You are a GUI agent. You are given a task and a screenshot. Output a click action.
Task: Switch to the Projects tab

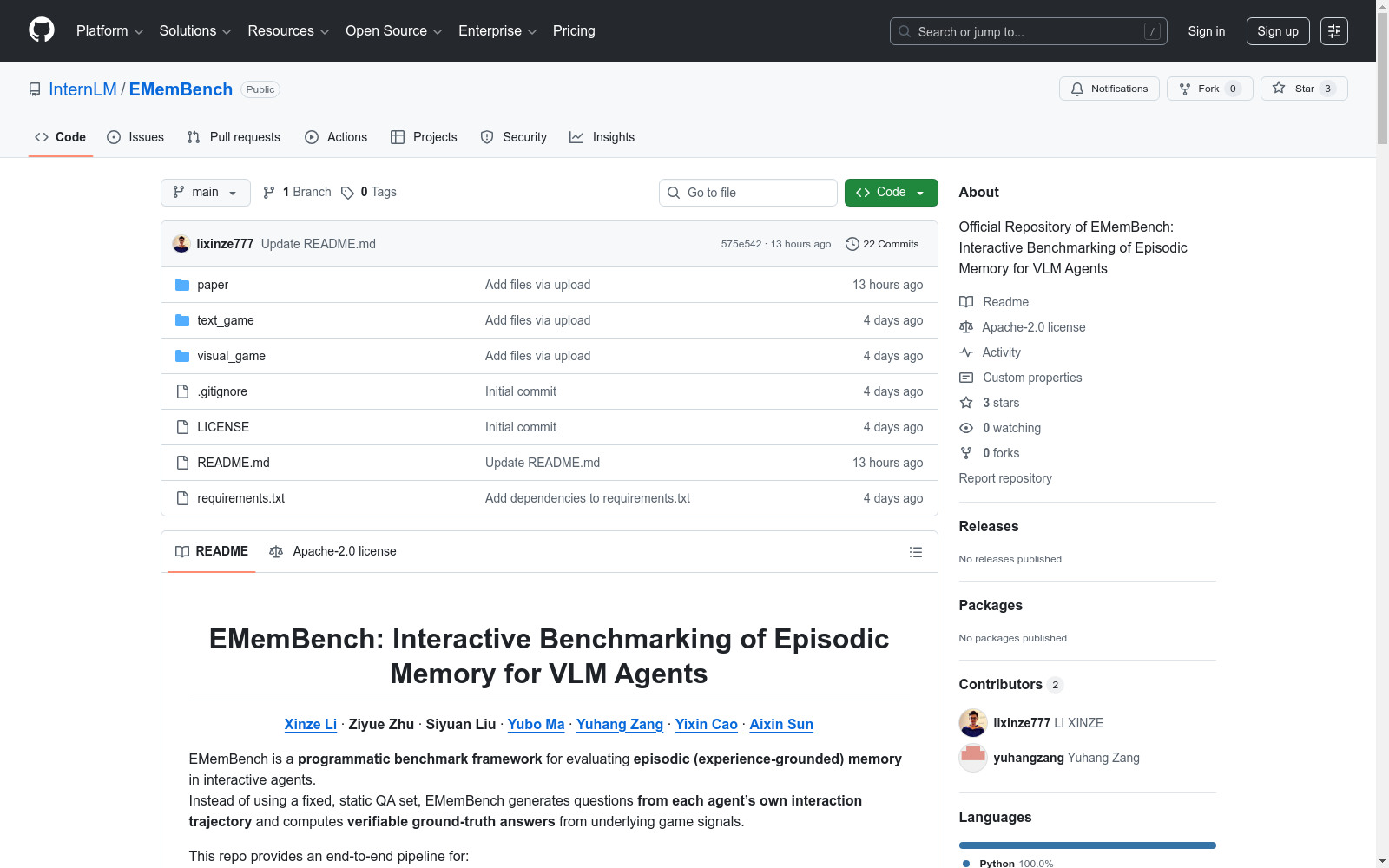[x=424, y=137]
